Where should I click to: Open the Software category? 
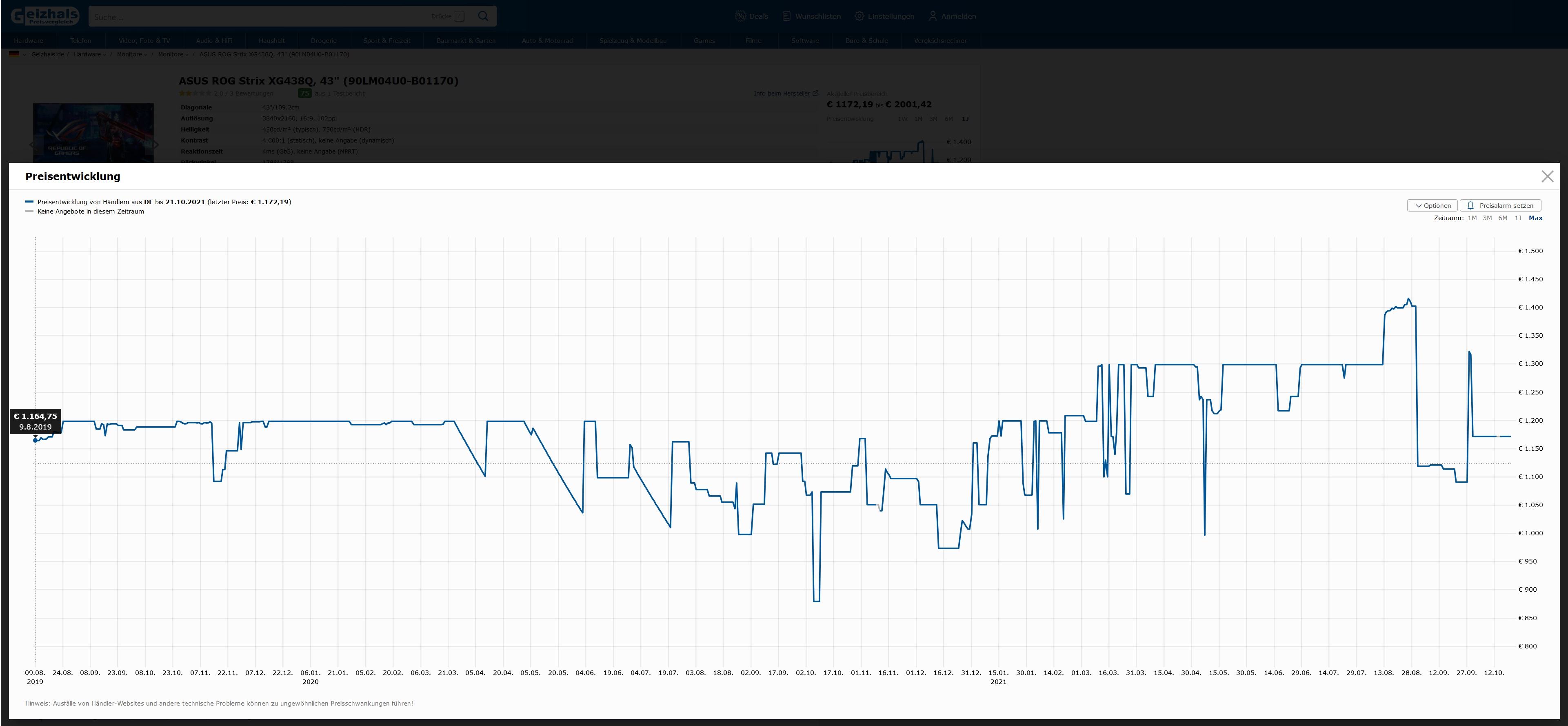805,41
